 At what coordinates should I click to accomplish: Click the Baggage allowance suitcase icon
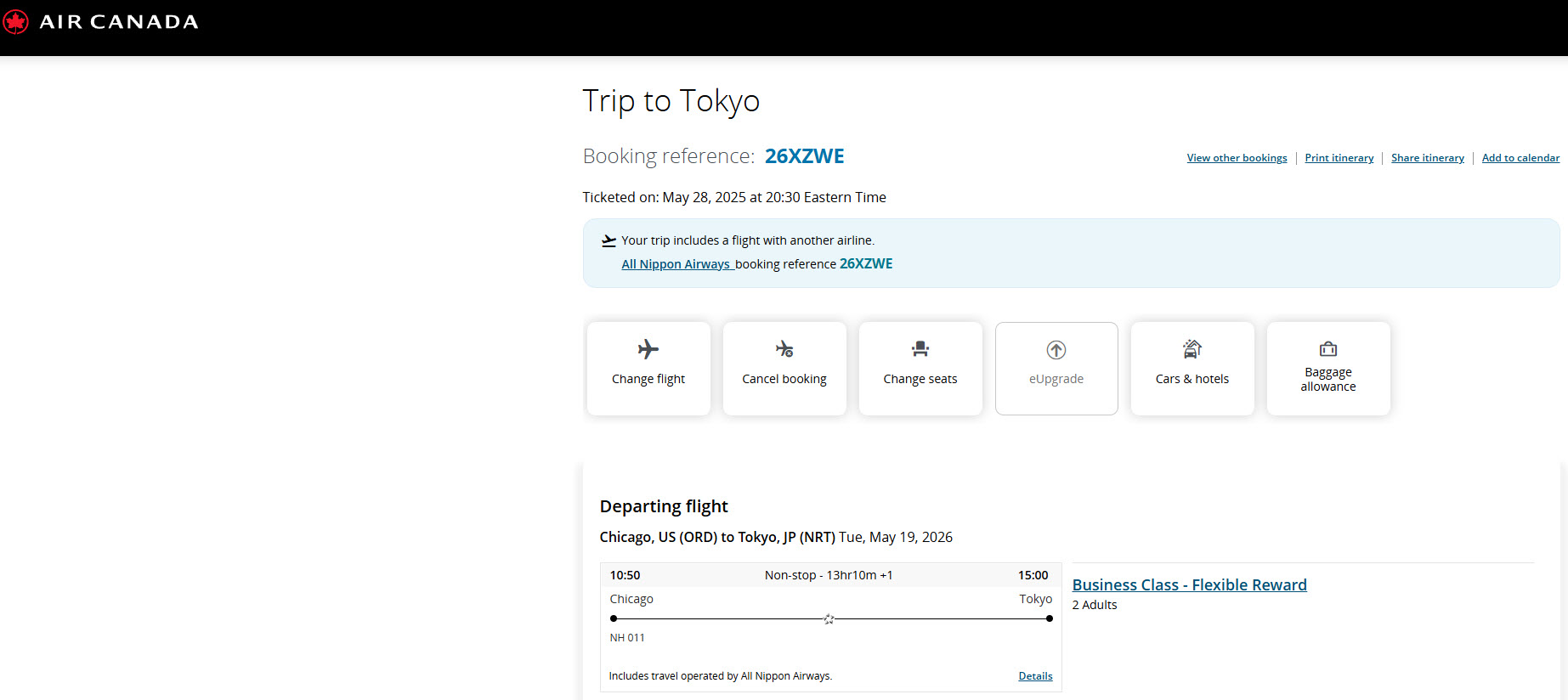click(1328, 348)
